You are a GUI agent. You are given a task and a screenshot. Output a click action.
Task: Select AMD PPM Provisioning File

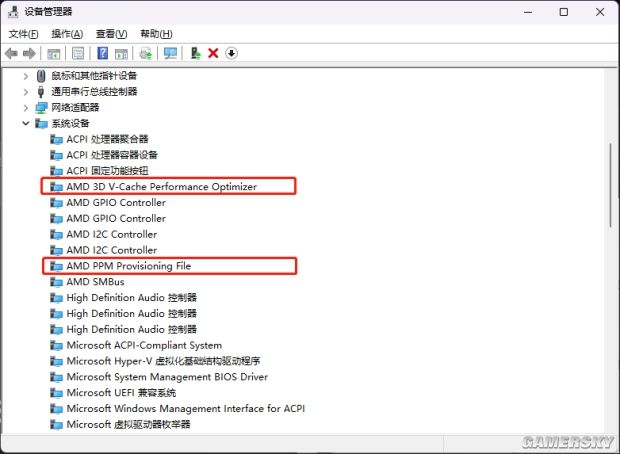click(x=129, y=266)
